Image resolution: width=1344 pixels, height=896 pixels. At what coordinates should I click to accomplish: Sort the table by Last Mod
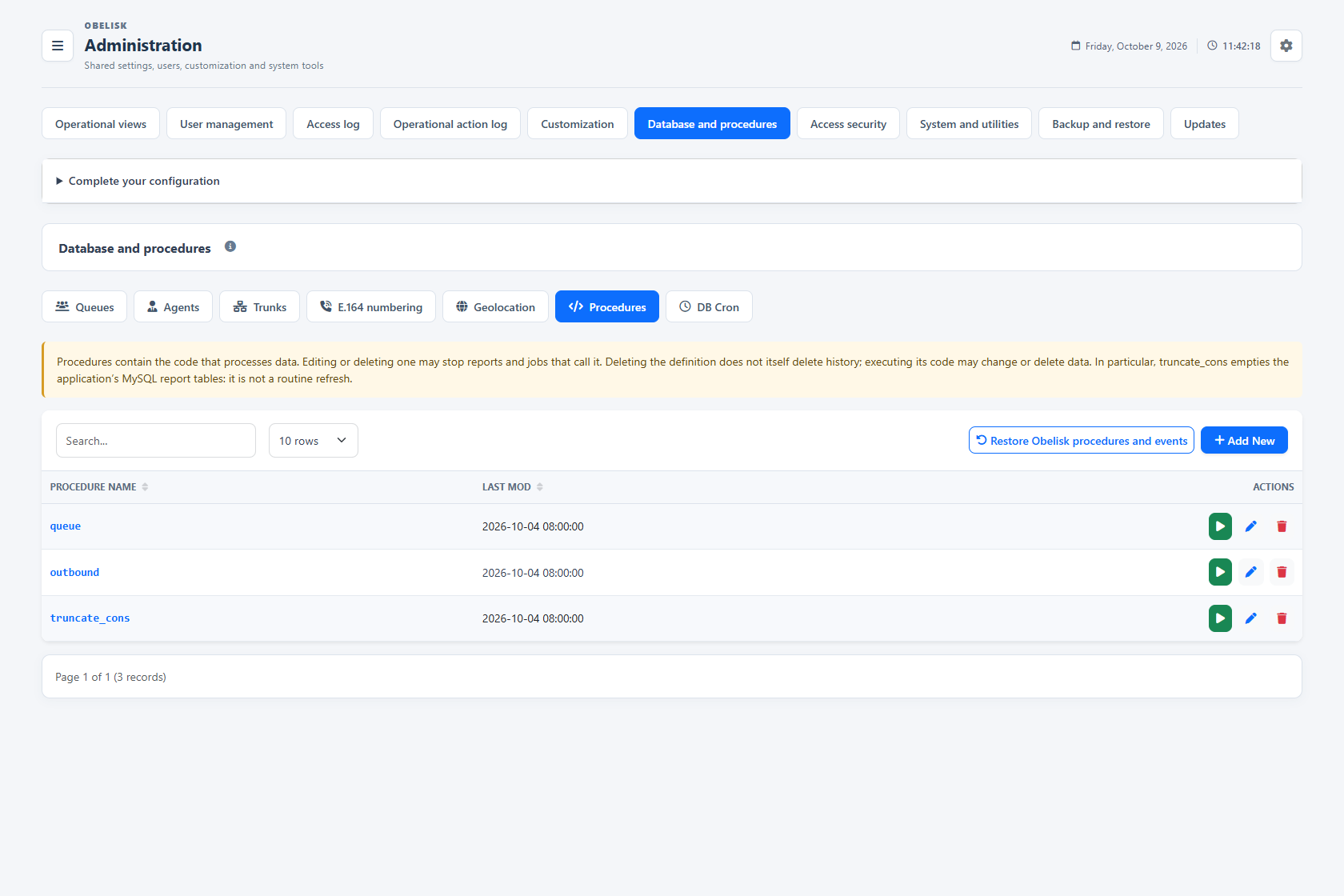point(513,487)
